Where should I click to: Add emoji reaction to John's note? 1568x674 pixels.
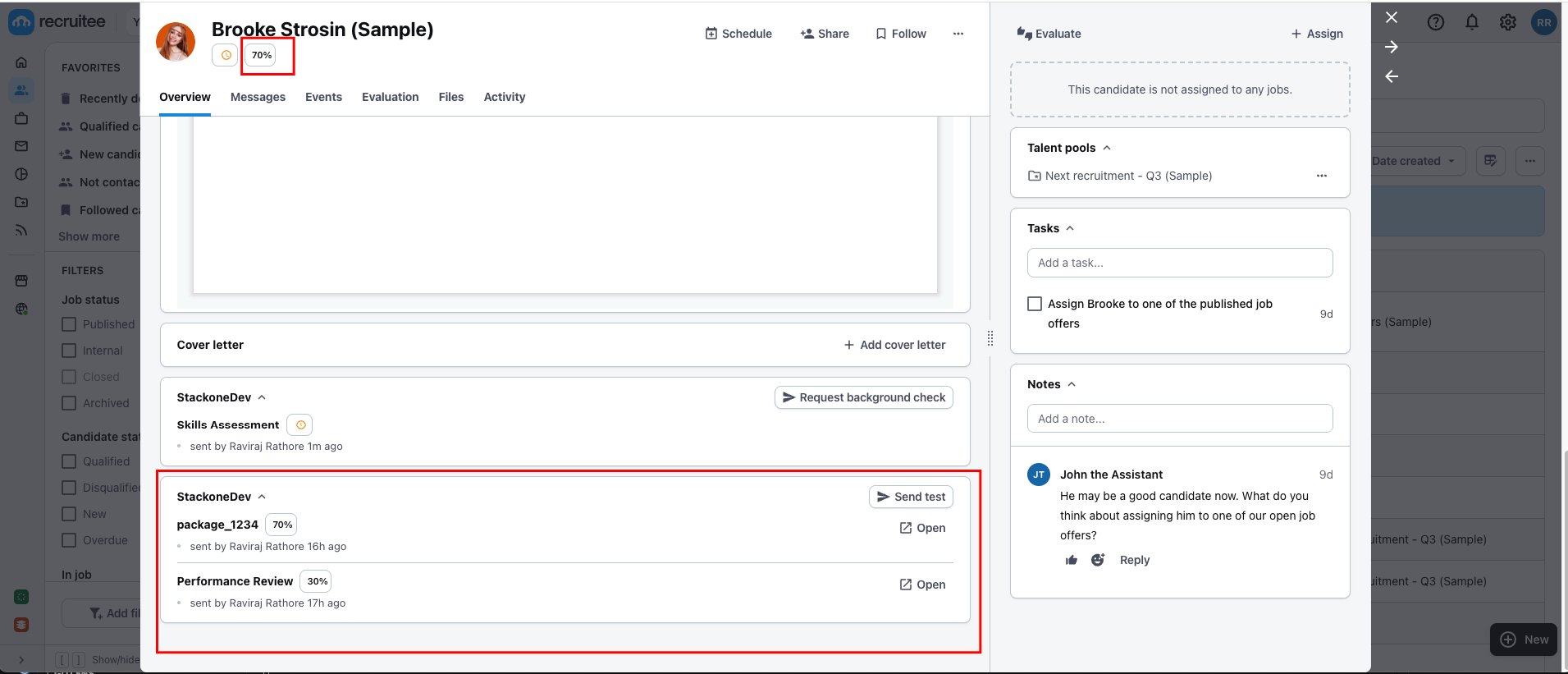(x=1098, y=560)
